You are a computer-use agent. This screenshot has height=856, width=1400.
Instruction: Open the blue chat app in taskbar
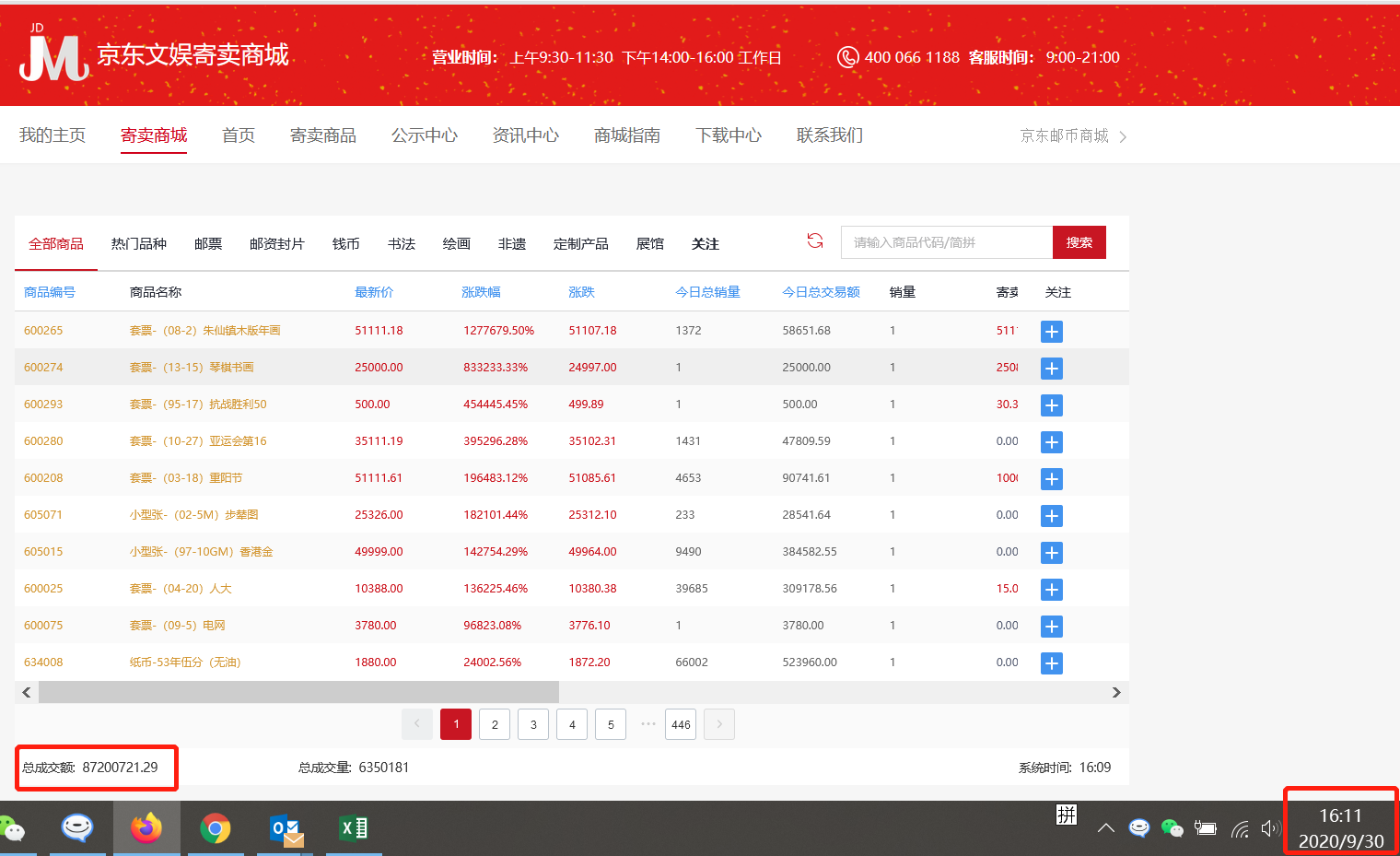(x=77, y=827)
